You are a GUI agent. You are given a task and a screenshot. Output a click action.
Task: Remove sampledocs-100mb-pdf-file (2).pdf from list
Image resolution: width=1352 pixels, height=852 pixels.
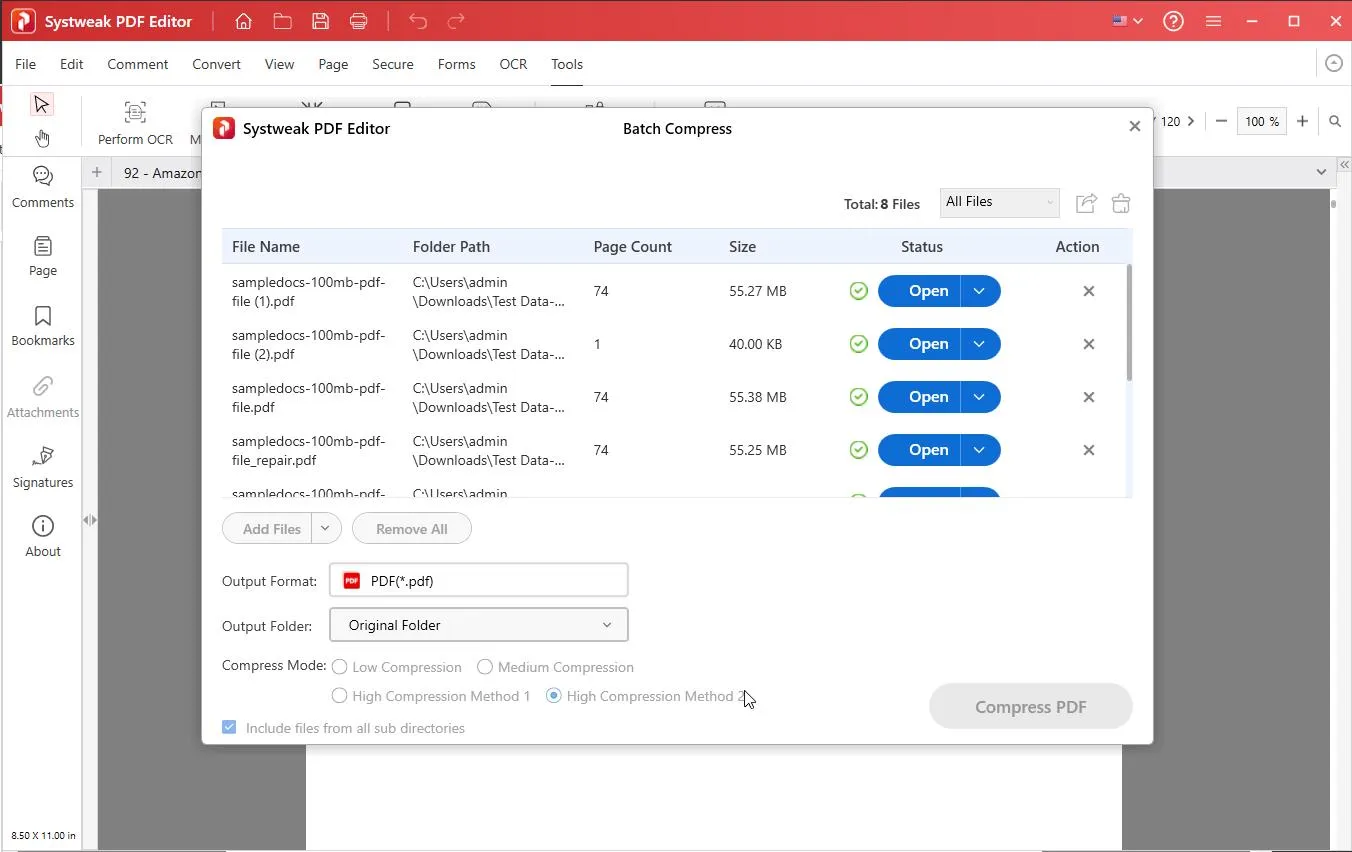(x=1089, y=344)
